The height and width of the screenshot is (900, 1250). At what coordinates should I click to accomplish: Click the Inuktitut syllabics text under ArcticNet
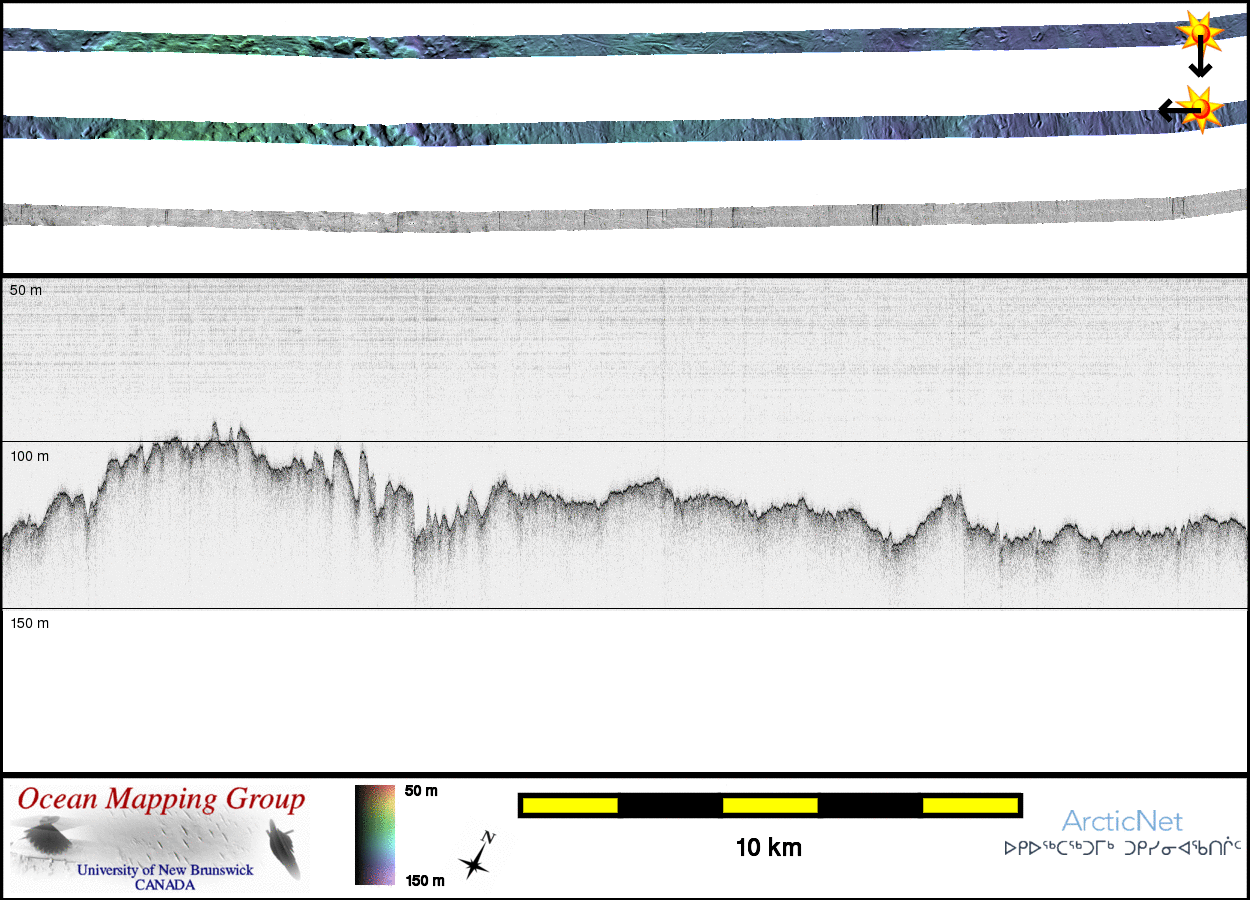pyautogui.click(x=1122, y=849)
